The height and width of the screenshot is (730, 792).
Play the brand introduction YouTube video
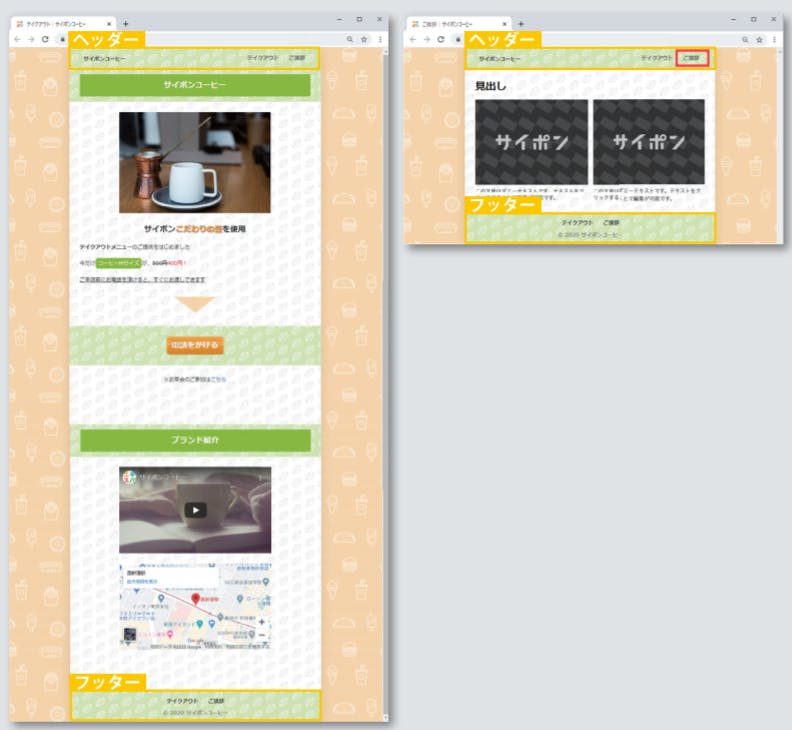(x=195, y=510)
